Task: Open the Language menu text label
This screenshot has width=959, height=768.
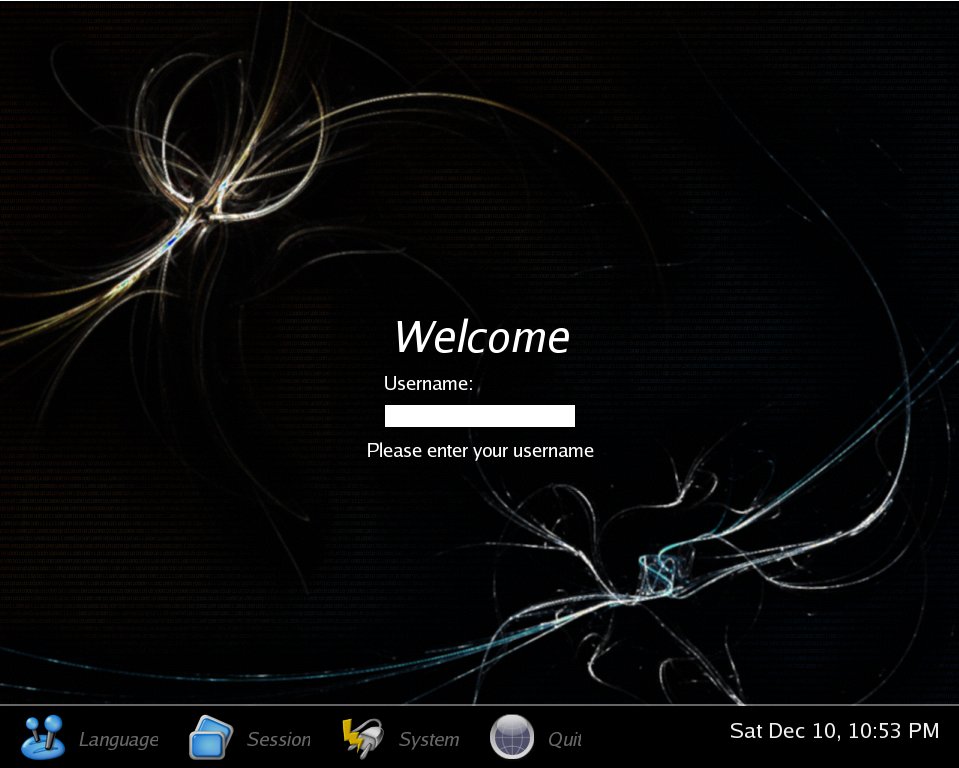Action: (x=118, y=740)
